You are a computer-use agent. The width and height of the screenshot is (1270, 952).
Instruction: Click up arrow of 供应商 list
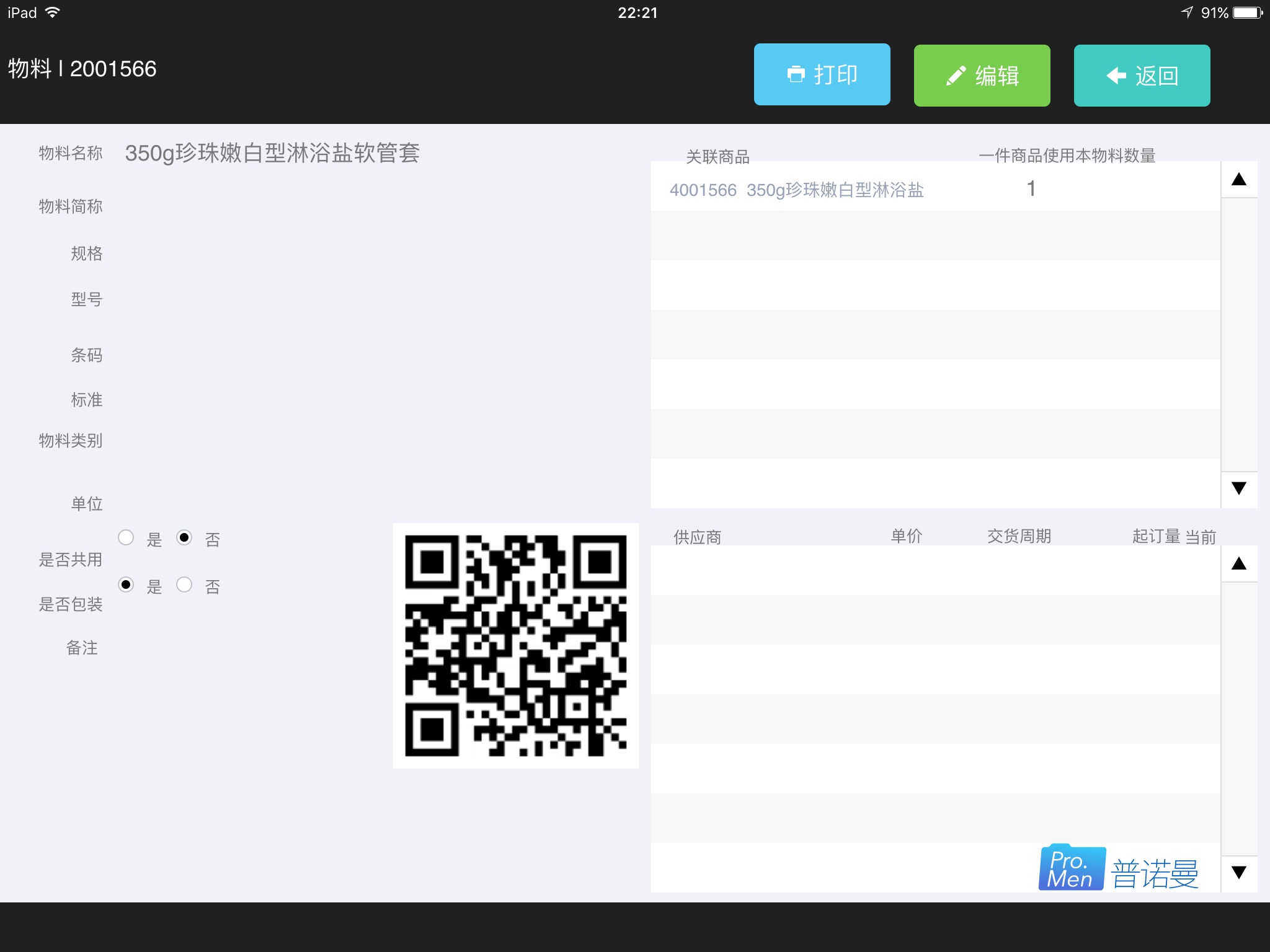click(x=1239, y=563)
